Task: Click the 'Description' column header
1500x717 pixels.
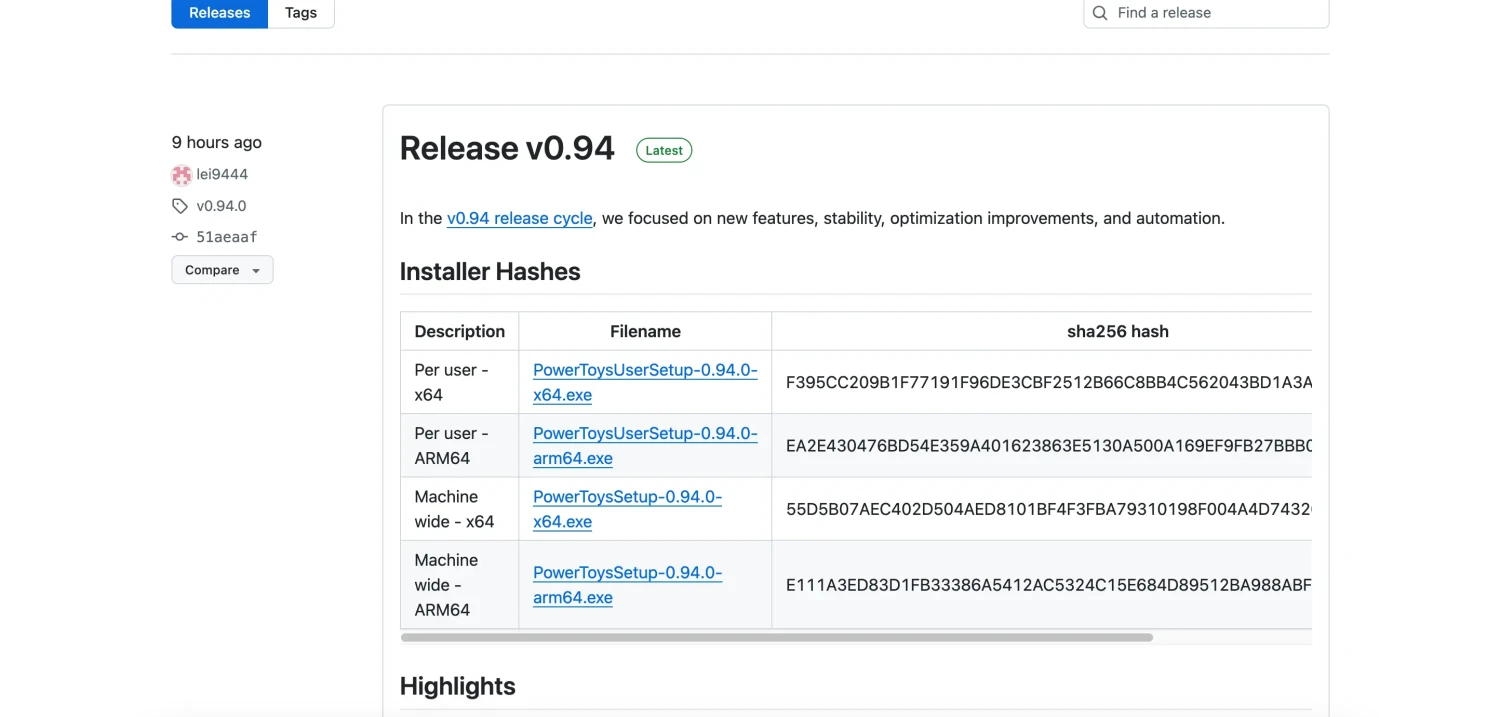Action: [459, 331]
